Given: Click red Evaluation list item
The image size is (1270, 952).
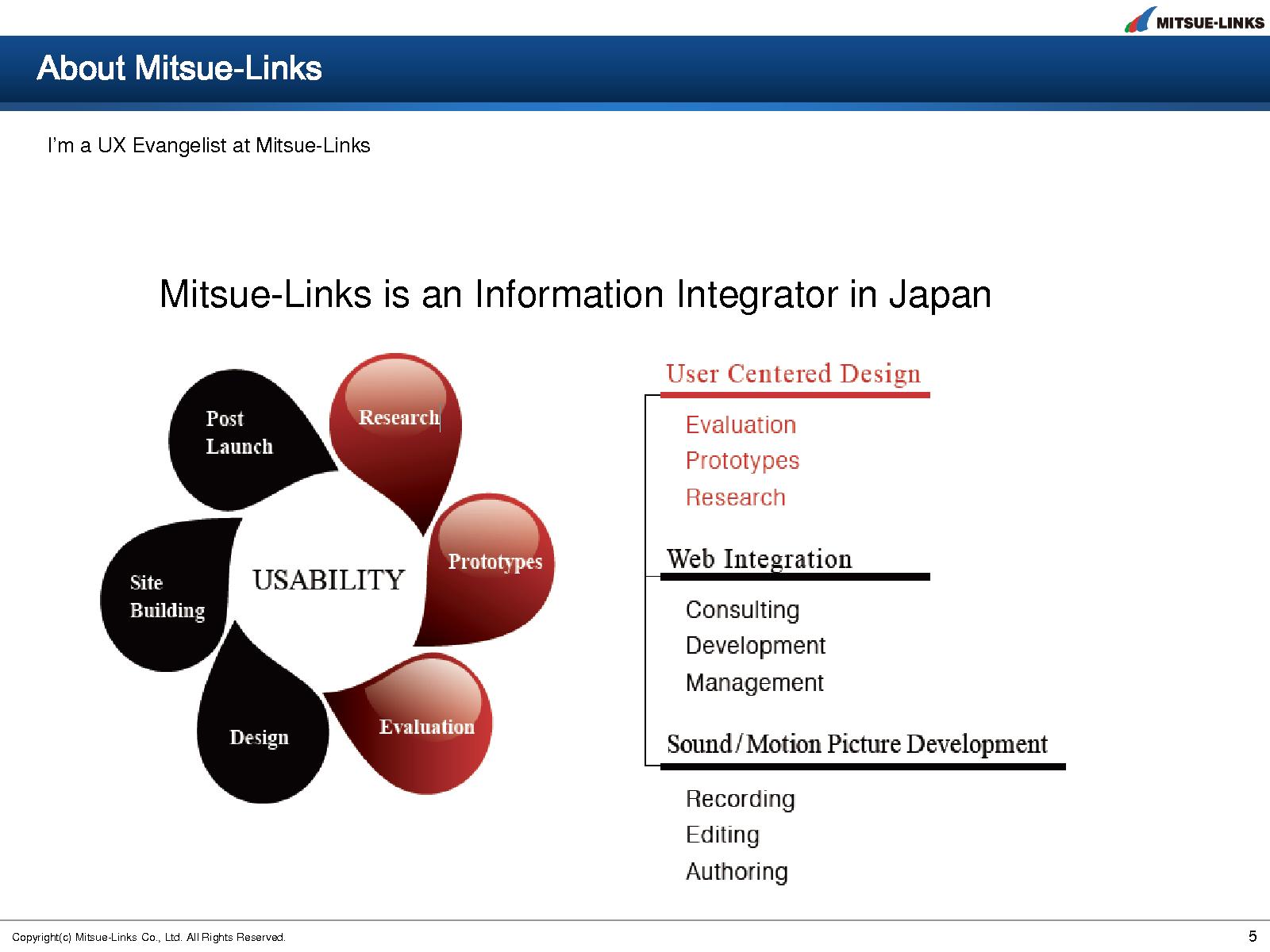Looking at the screenshot, I should (x=741, y=425).
